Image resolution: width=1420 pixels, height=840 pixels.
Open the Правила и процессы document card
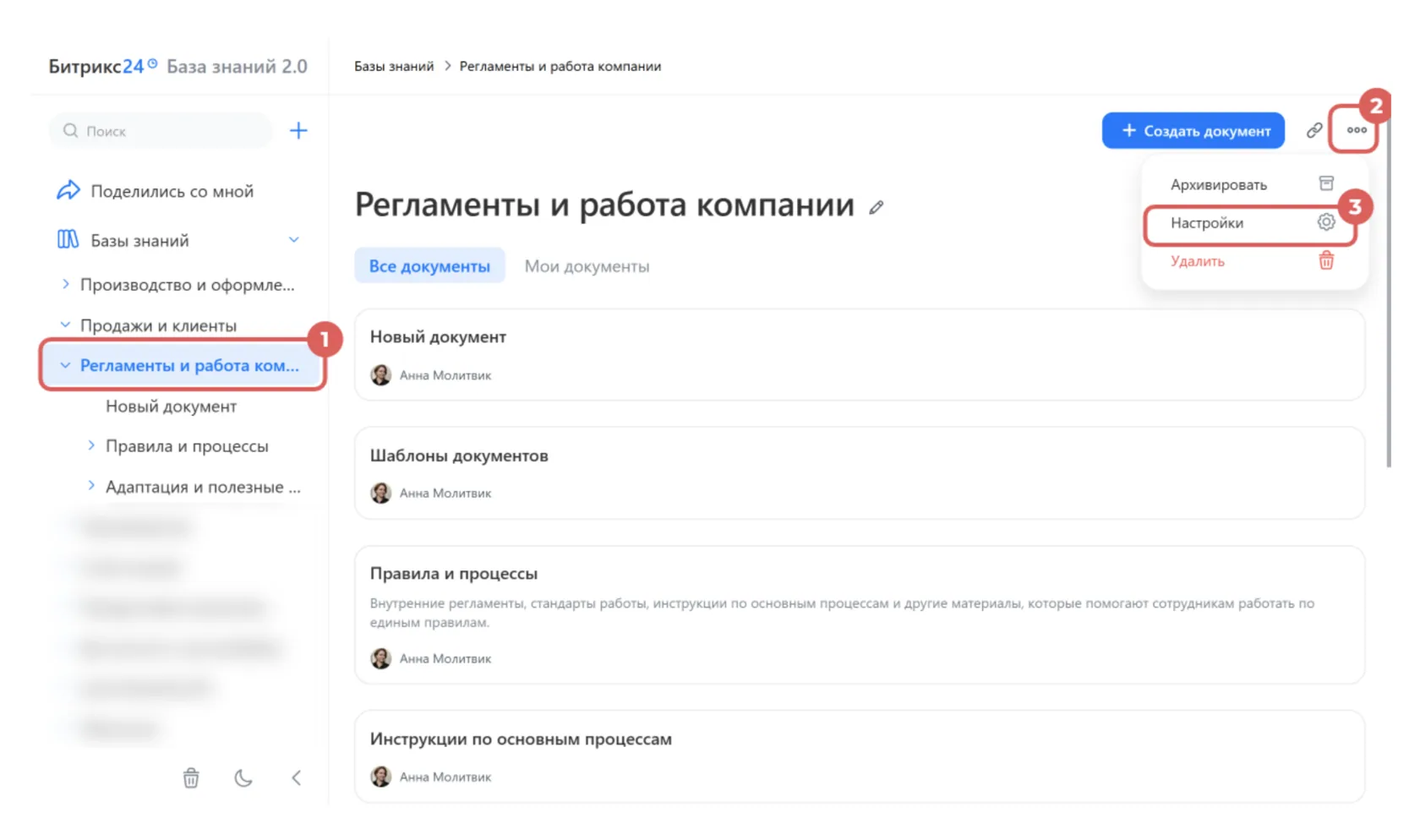tap(860, 614)
